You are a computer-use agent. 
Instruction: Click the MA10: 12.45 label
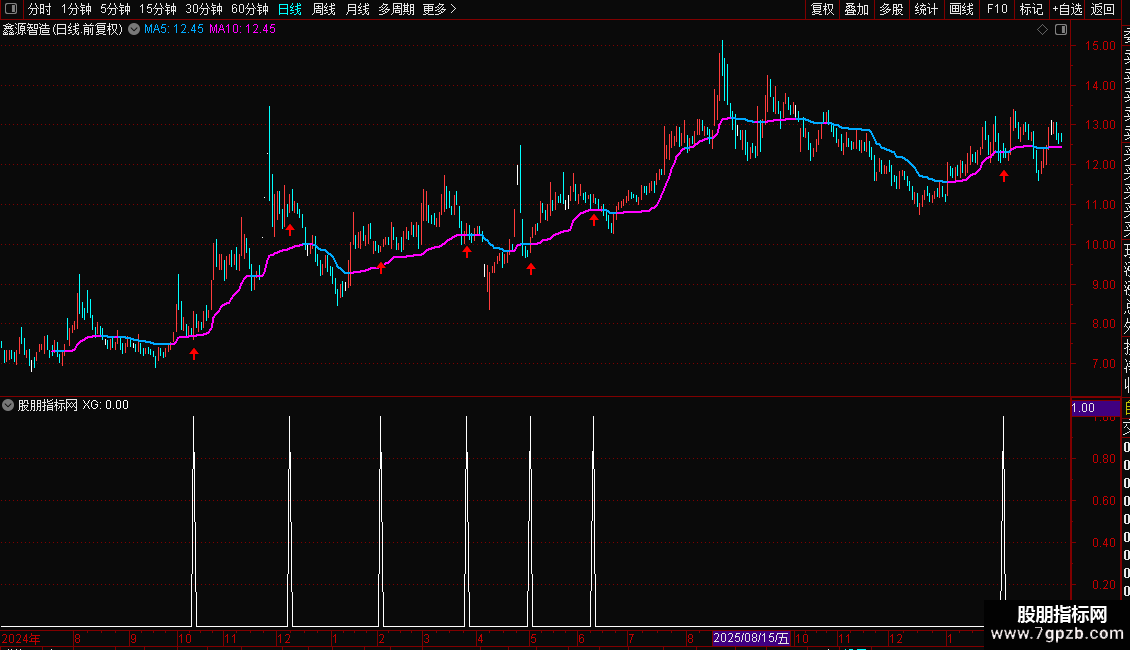242,30
